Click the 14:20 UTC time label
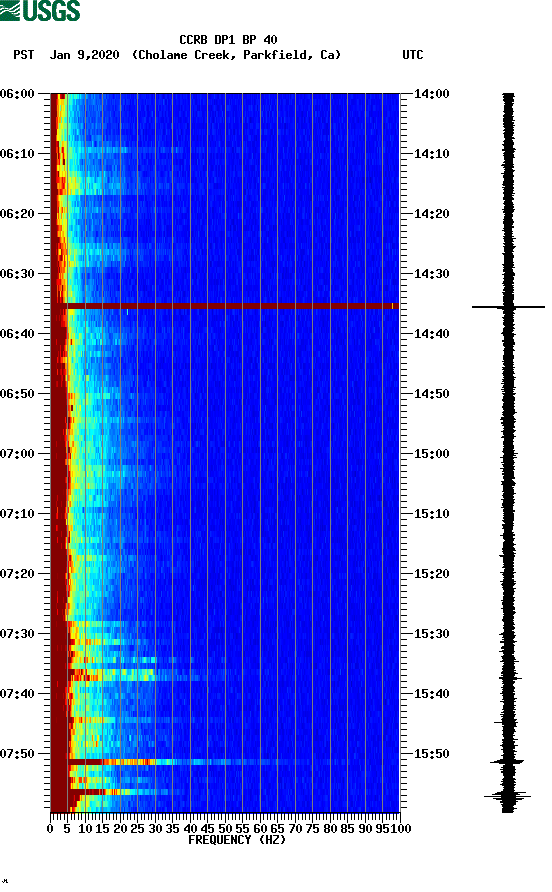This screenshot has width=552, height=892. (432, 214)
